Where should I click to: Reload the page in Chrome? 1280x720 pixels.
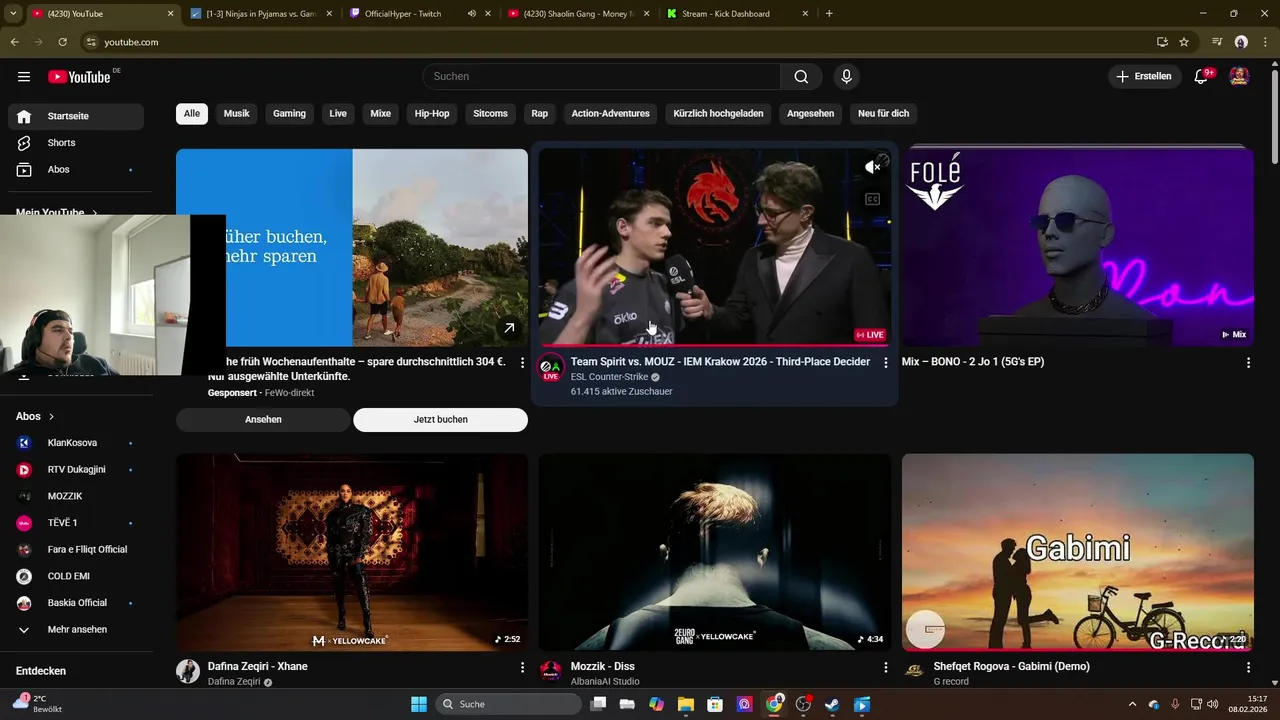[62, 42]
